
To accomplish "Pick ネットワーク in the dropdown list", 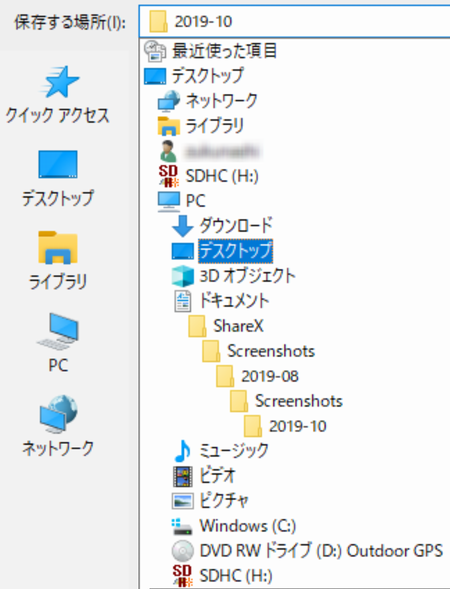I will 208,101.
